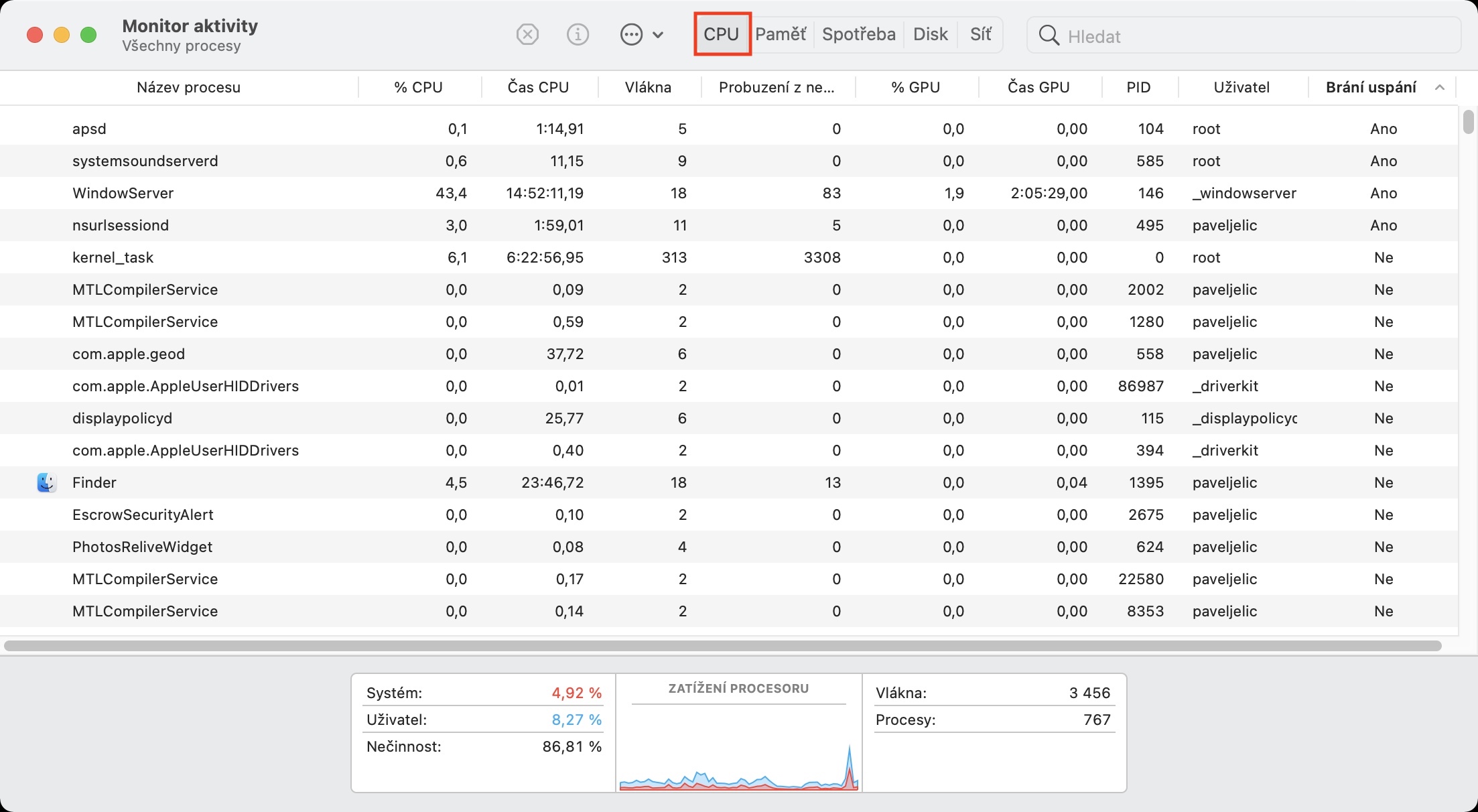Image resolution: width=1478 pixels, height=812 pixels.
Task: Click the Zatížení procesoru CPU load graph
Action: click(738, 750)
